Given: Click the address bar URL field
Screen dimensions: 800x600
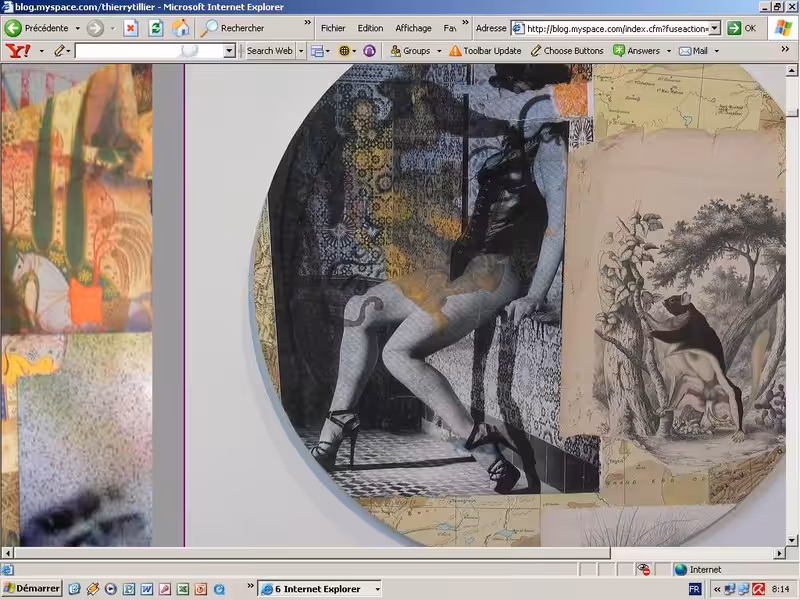Looking at the screenshot, I should coord(617,29).
